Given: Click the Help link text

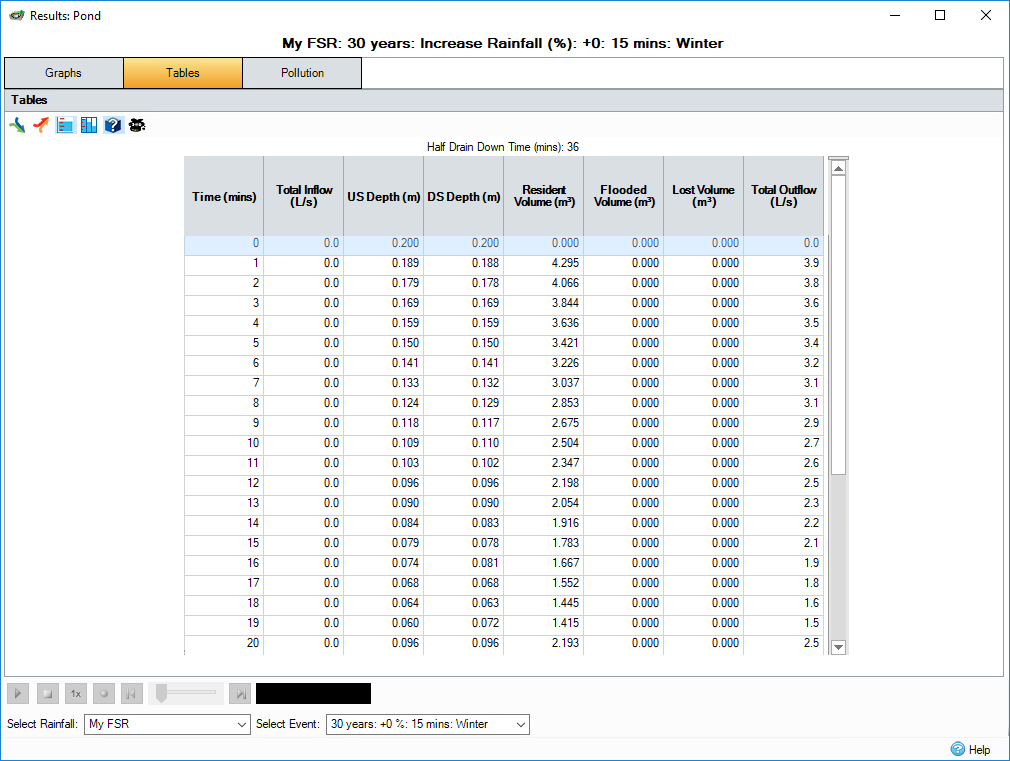Looking at the screenshot, I should [x=979, y=749].
